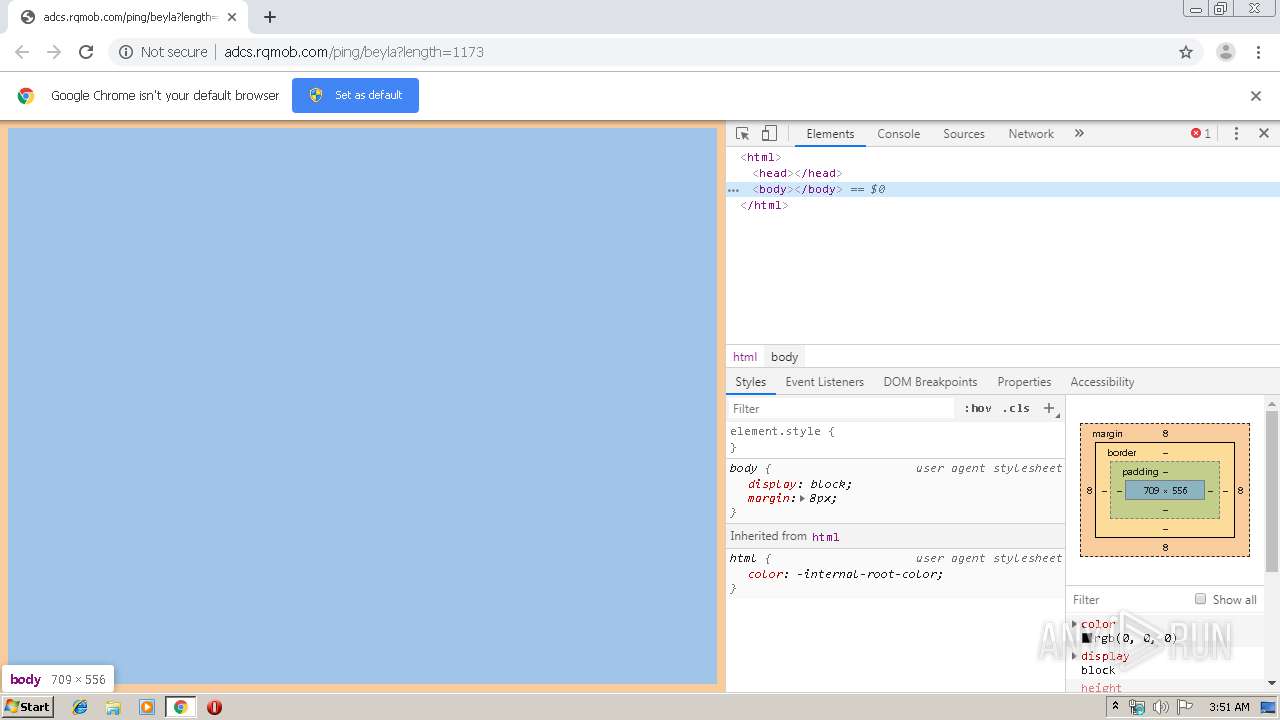Open the media player taskbar icon

click(147, 707)
